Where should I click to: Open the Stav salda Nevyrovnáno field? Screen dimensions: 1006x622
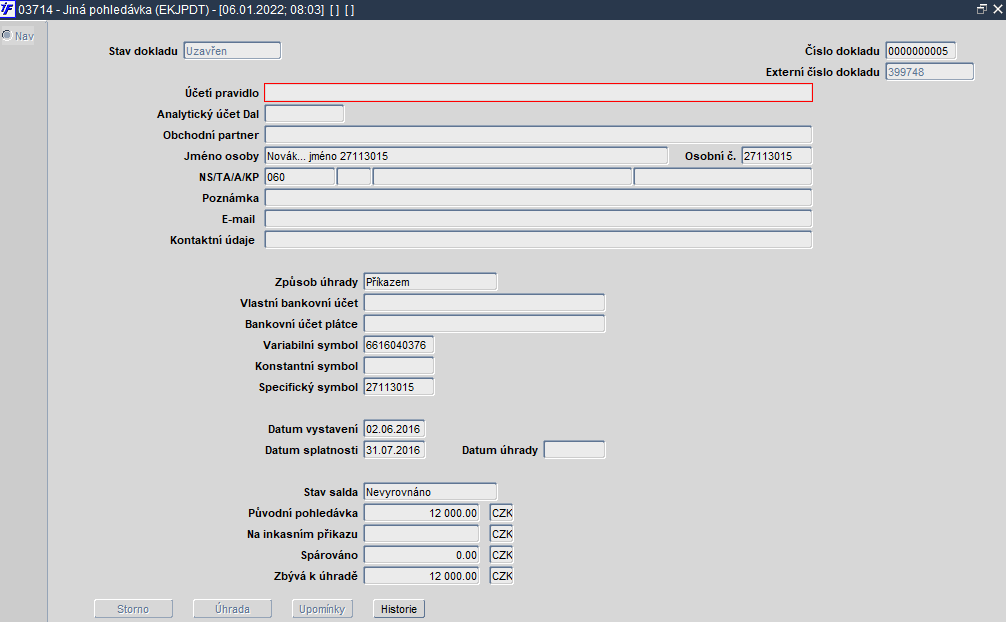coord(430,492)
